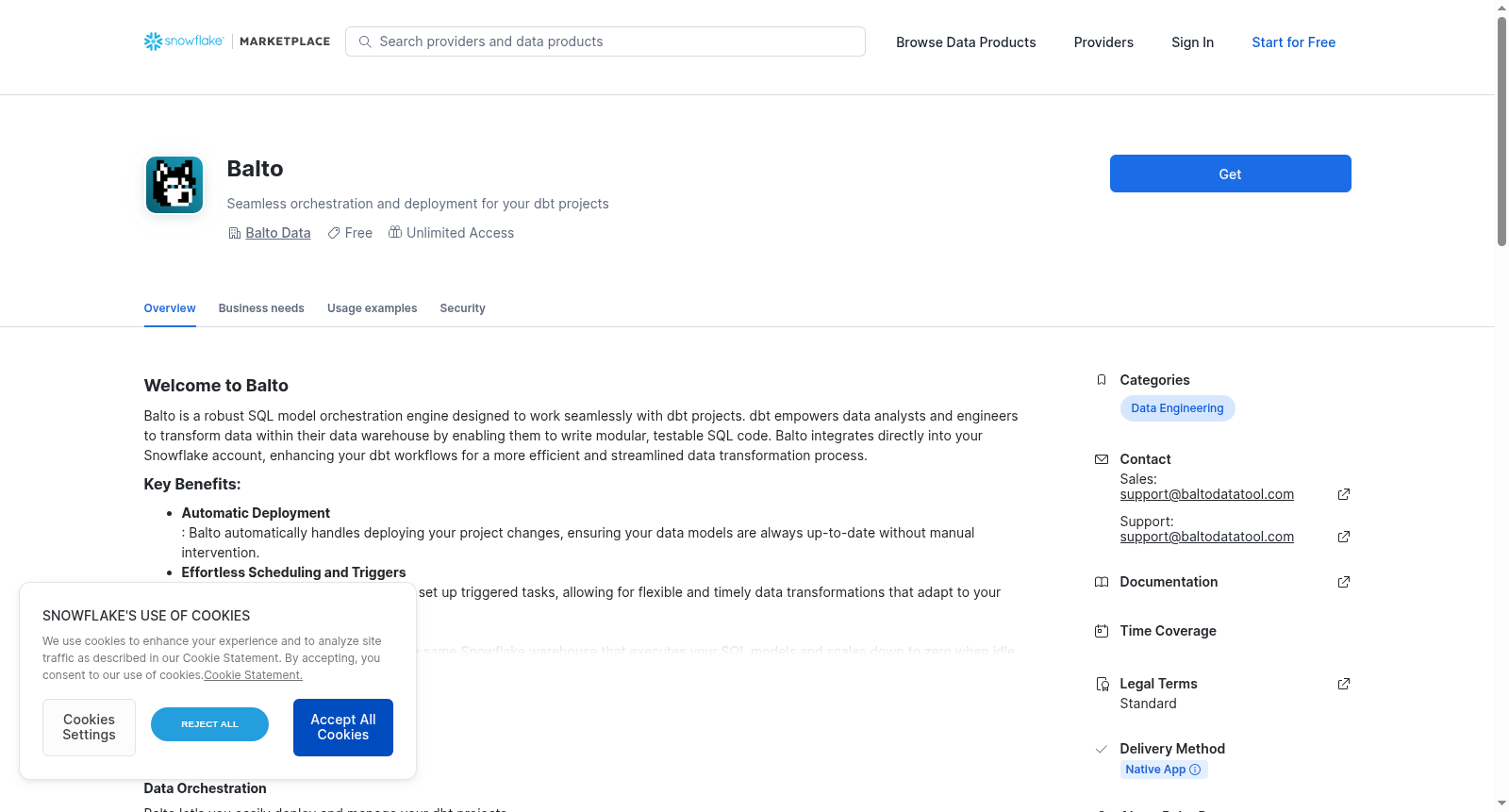Switch to the Security tab
The width and height of the screenshot is (1509, 812).
[x=462, y=308]
